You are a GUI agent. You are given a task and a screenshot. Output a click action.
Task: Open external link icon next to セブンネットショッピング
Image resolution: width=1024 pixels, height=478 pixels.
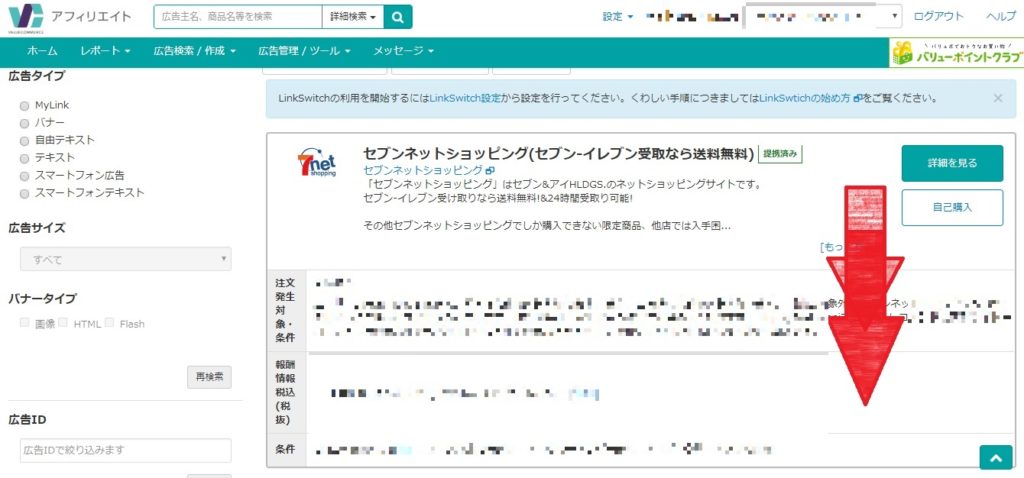point(490,170)
